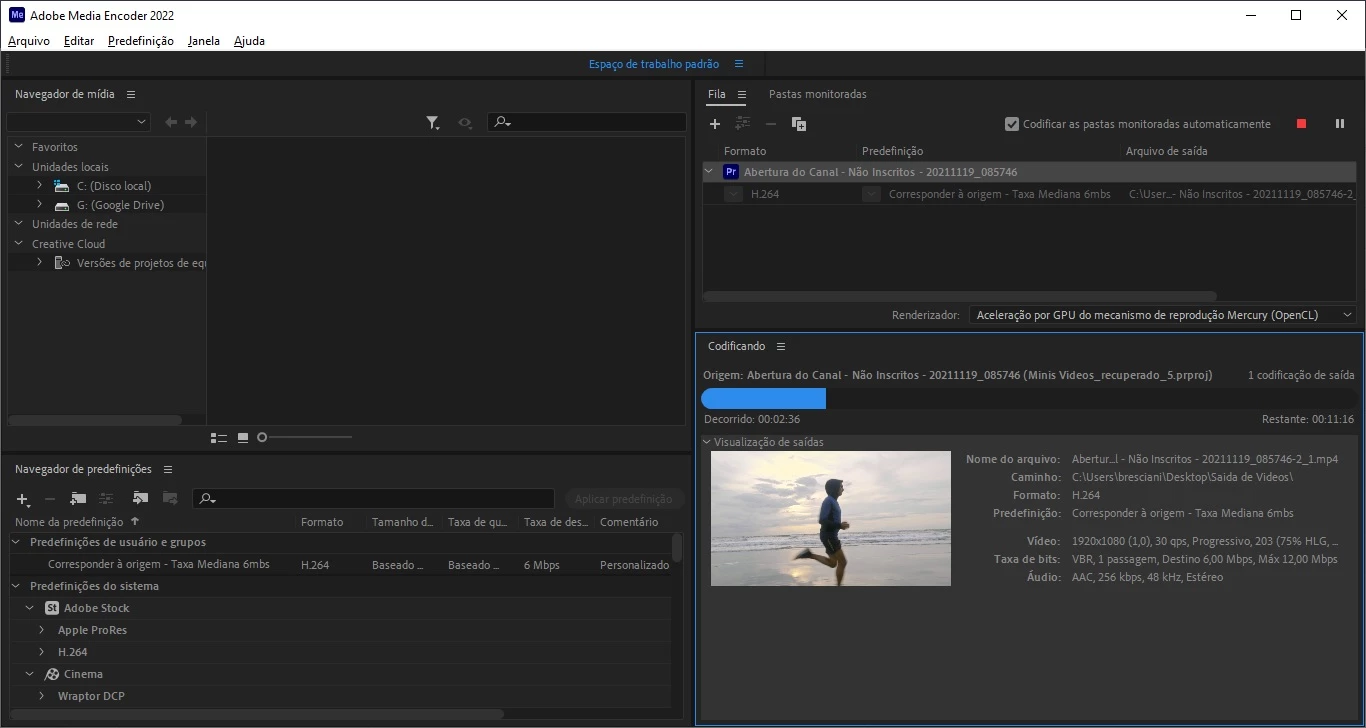Open preset settings icon
The image size is (1366, 728).
(x=106, y=498)
